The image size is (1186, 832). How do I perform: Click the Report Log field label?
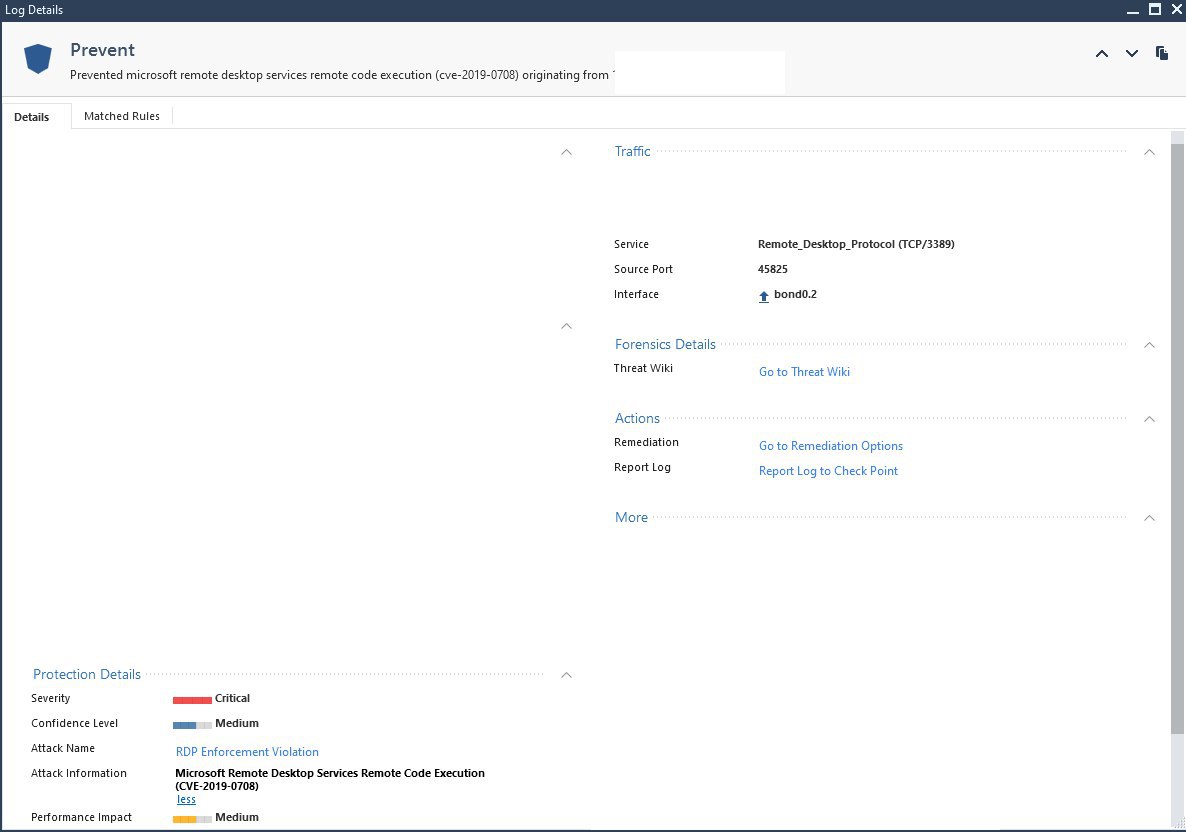(x=642, y=467)
